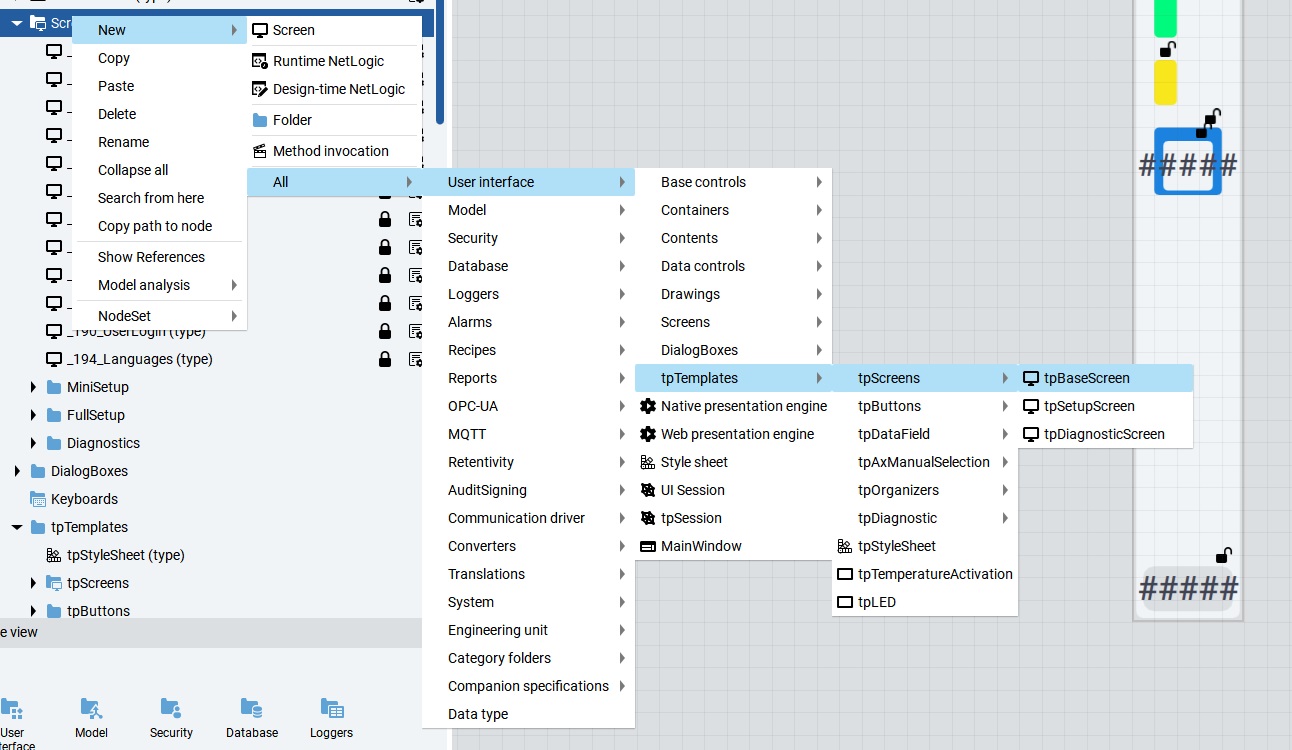Click the Method invocation clapperboard icon
The width and height of the screenshot is (1292, 750).
pos(260,151)
